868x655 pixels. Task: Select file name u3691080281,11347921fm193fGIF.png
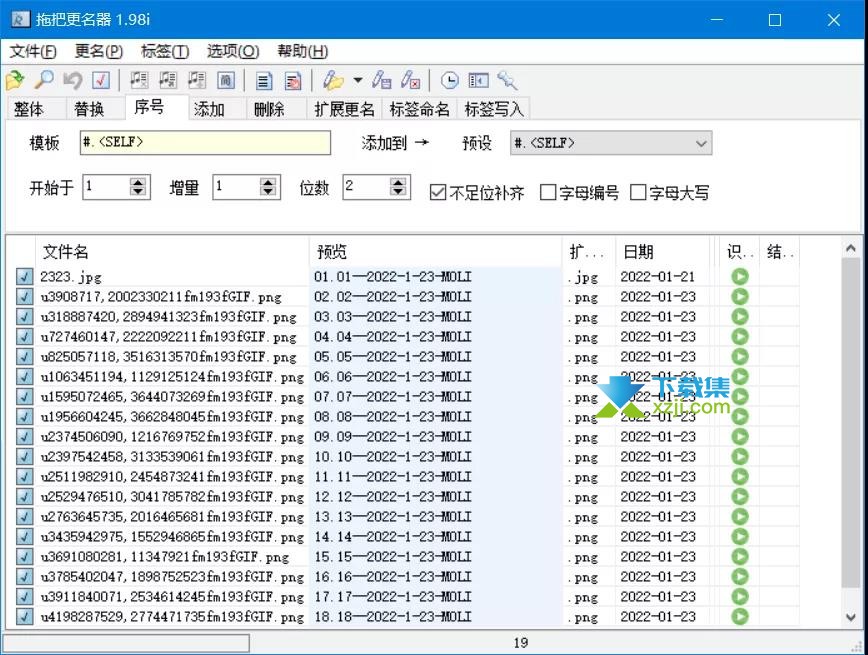164,557
